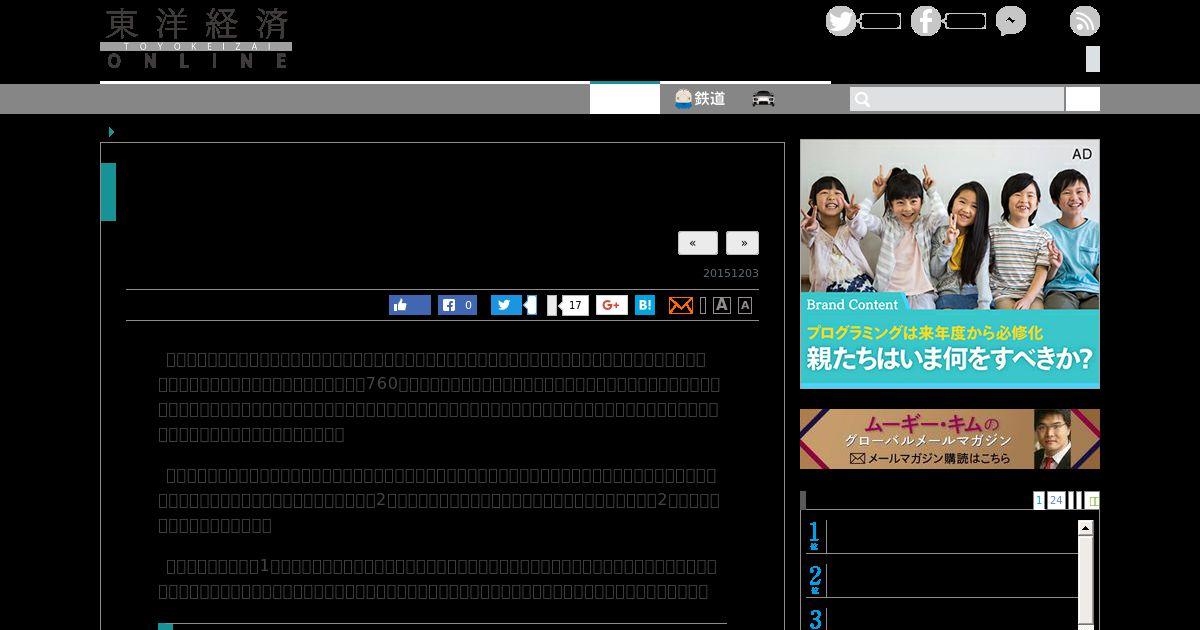The image size is (1200, 630).
Task: Click the blue Twitter tweet button
Action: click(506, 305)
